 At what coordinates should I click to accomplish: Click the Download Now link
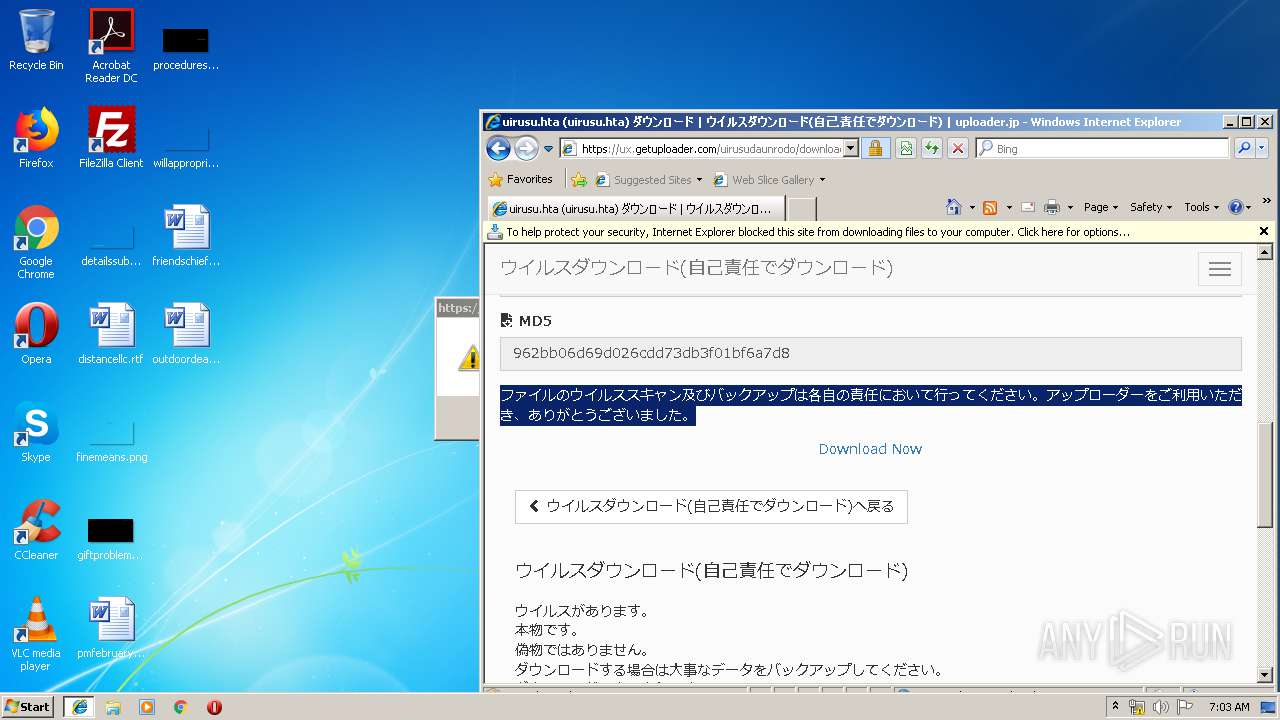pos(870,449)
